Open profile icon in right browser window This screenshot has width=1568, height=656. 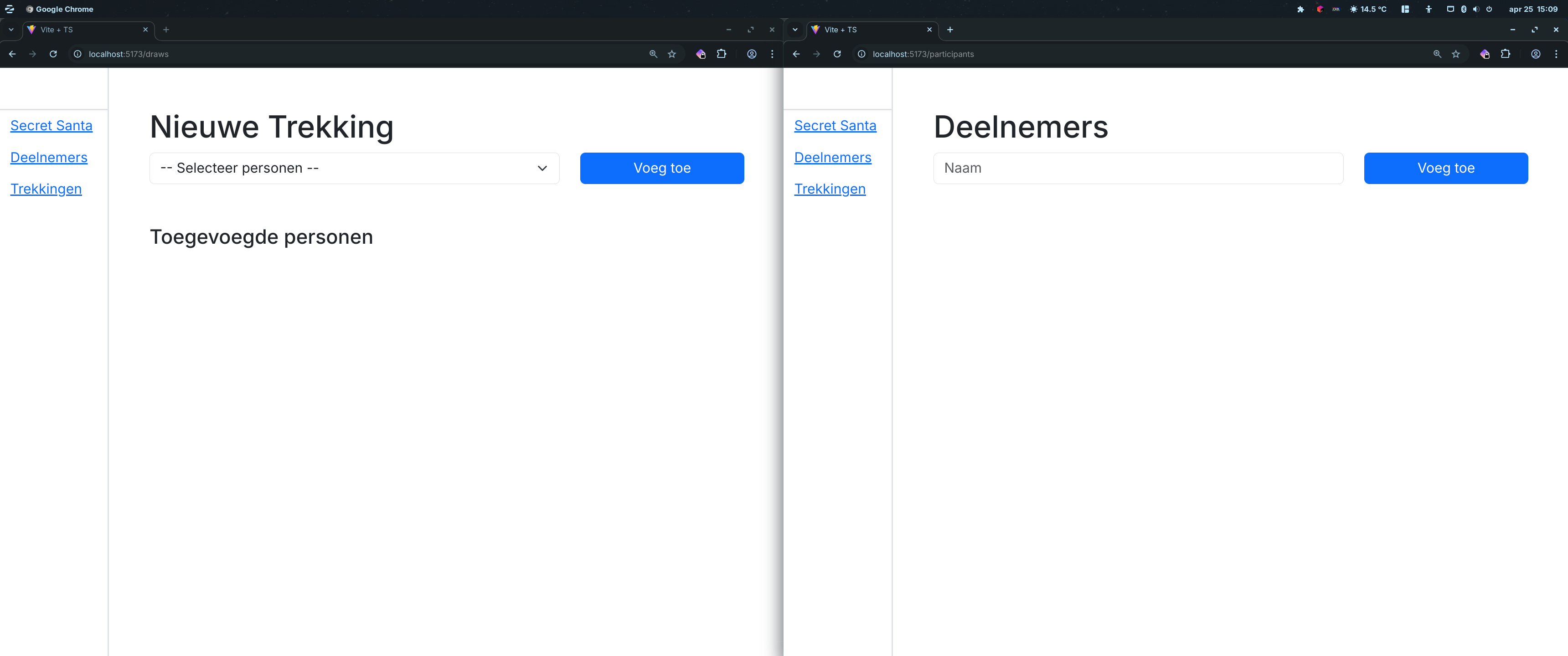1535,54
